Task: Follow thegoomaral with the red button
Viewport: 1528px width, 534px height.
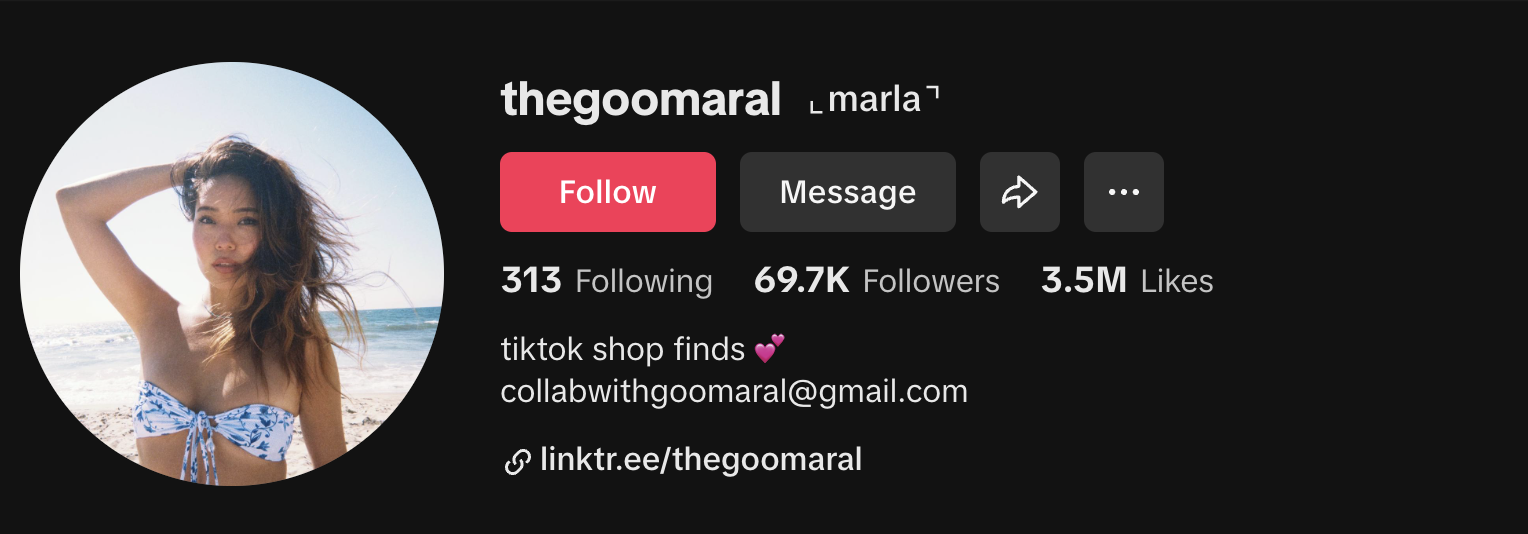Action: tap(608, 192)
